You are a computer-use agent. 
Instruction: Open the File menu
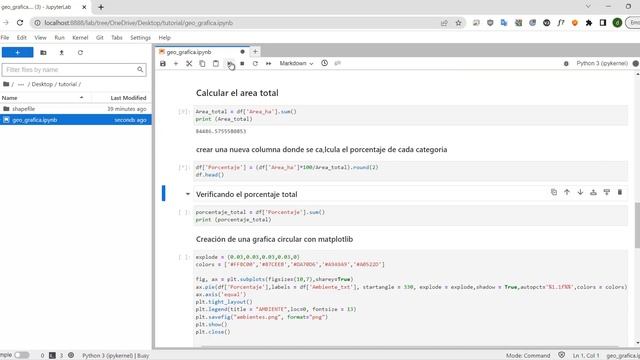click(5, 38)
